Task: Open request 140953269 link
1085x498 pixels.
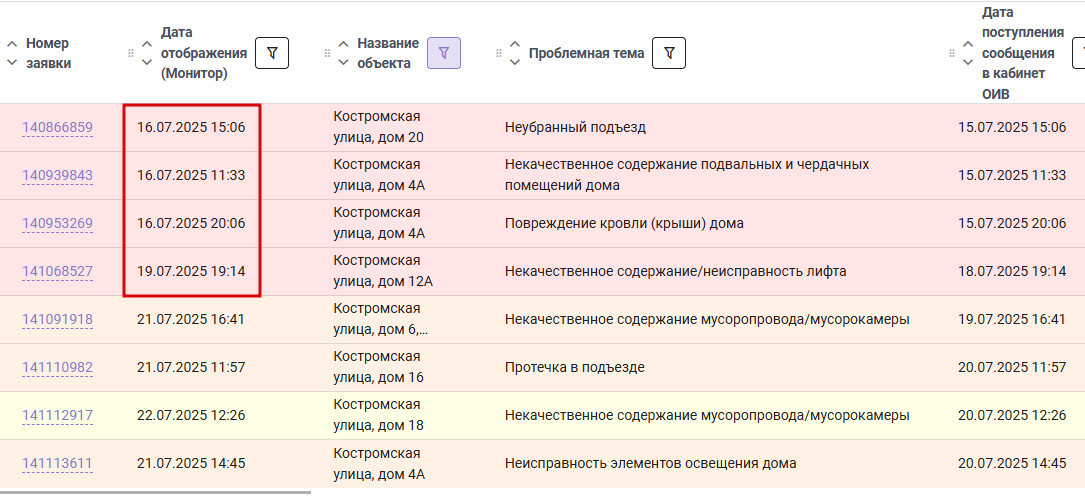Action: coord(57,223)
